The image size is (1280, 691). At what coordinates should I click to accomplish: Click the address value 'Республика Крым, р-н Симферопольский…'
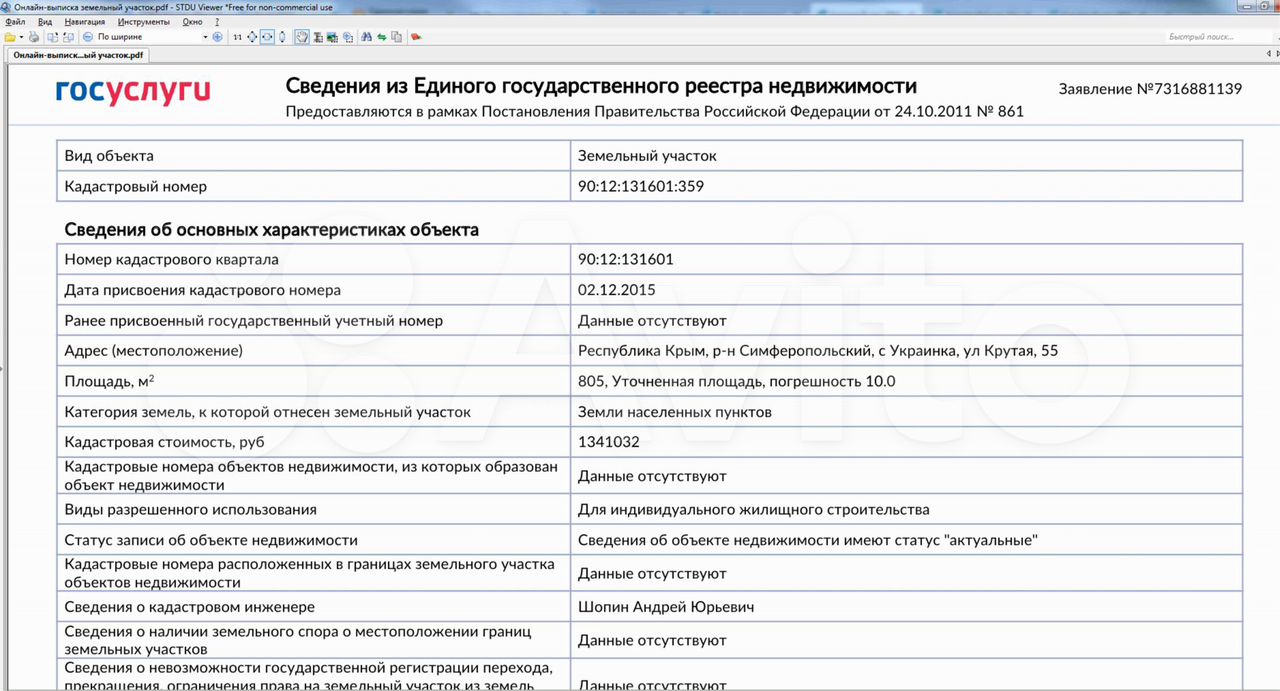[818, 351]
